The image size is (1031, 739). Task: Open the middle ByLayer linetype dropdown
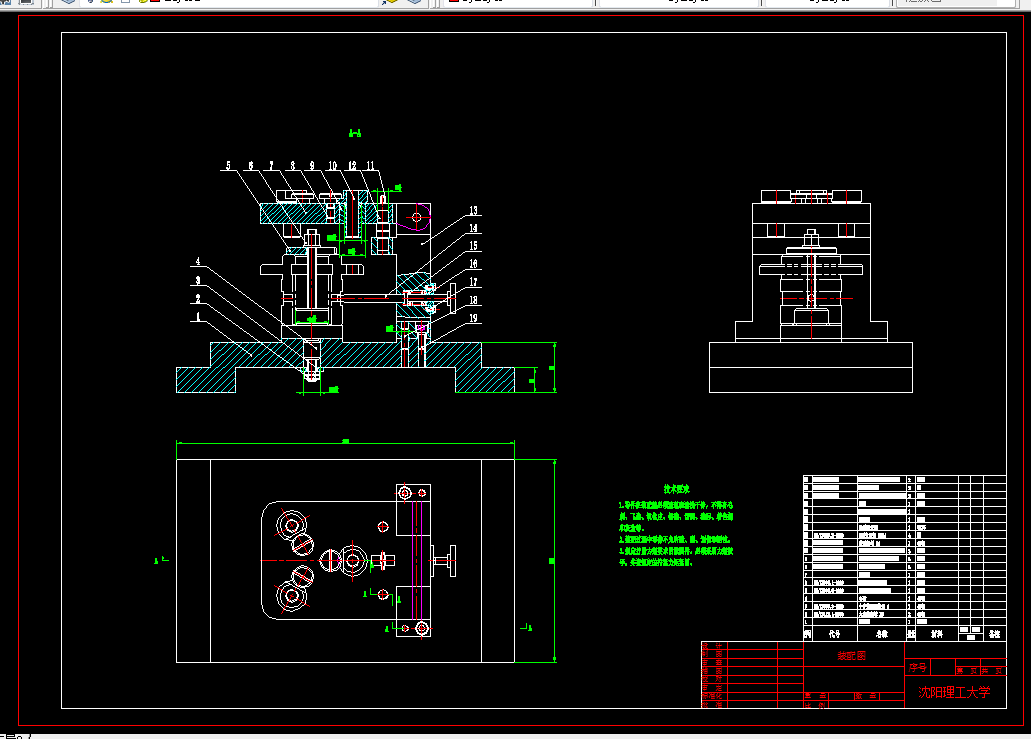[x=679, y=2]
